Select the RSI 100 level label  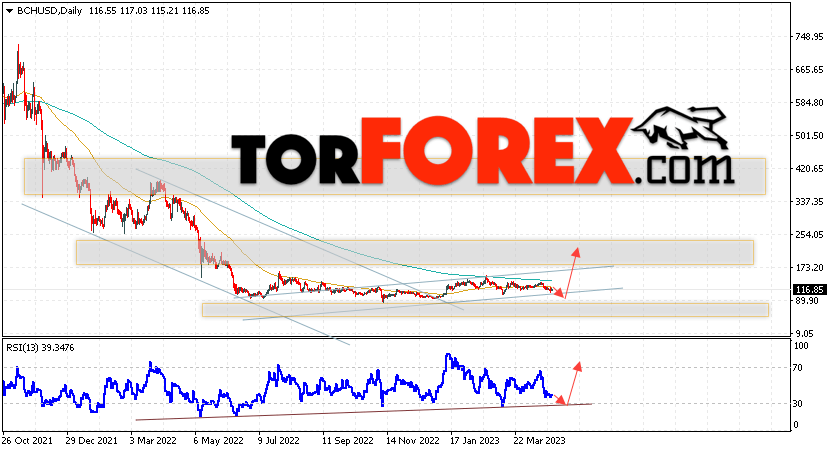[x=801, y=346]
